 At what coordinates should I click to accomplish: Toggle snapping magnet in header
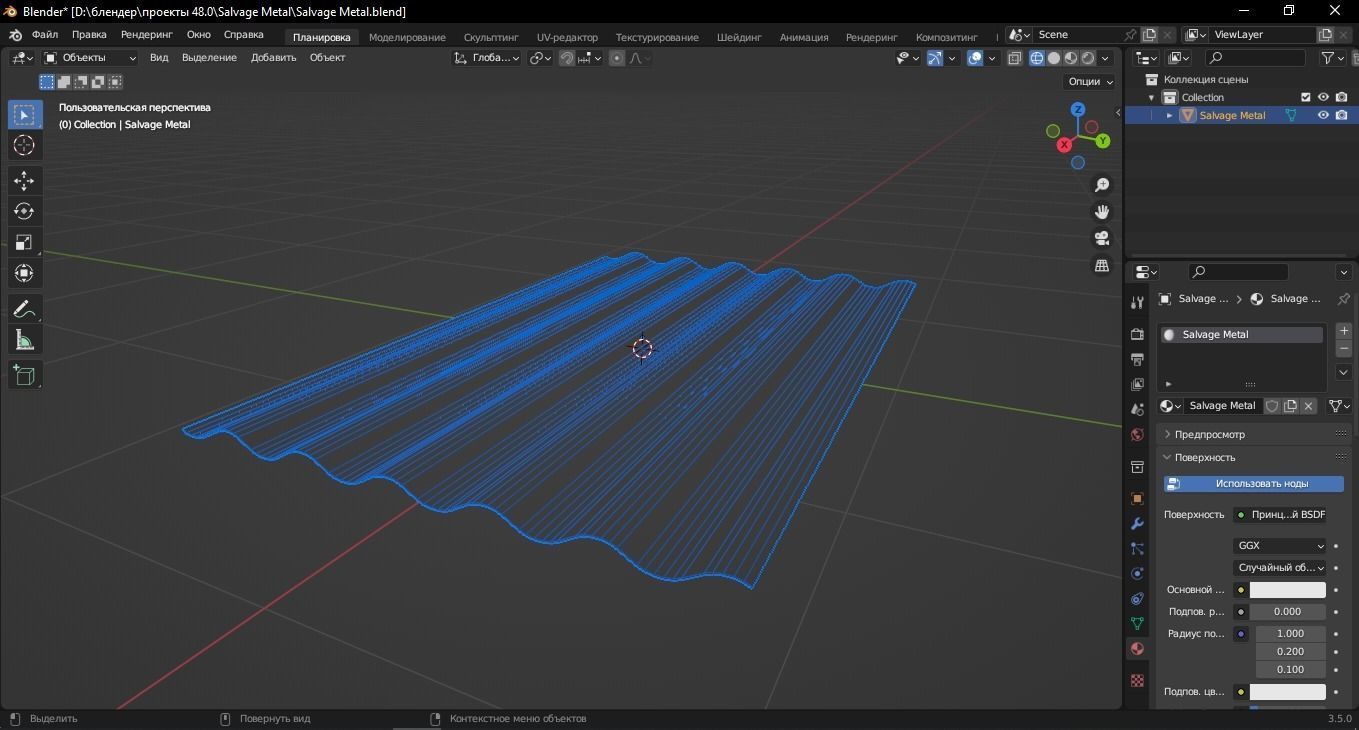tap(567, 58)
